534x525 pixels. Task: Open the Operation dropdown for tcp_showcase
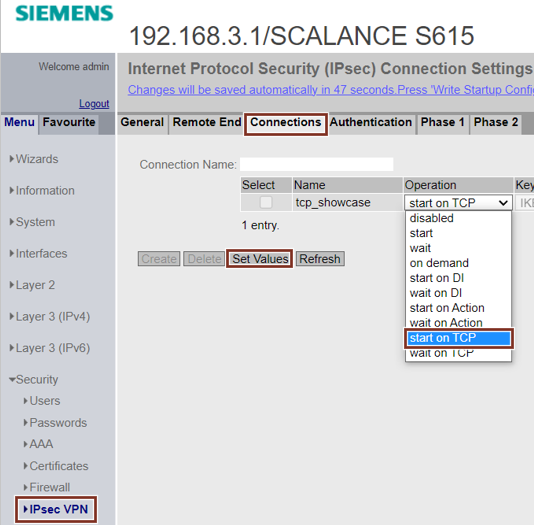click(x=458, y=203)
